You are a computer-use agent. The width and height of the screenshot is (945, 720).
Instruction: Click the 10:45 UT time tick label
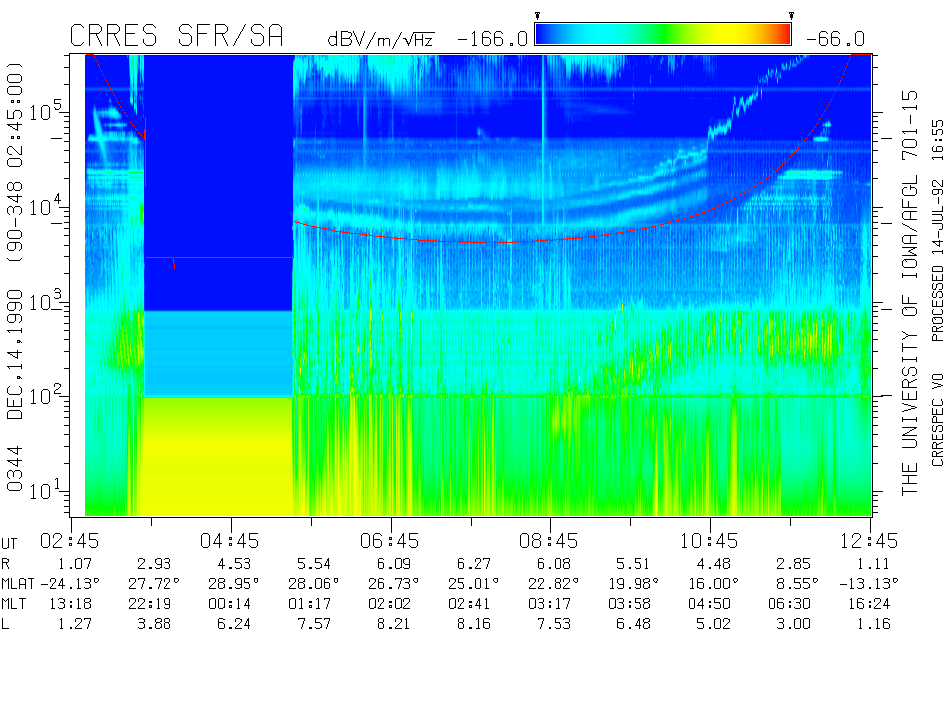[x=709, y=541]
